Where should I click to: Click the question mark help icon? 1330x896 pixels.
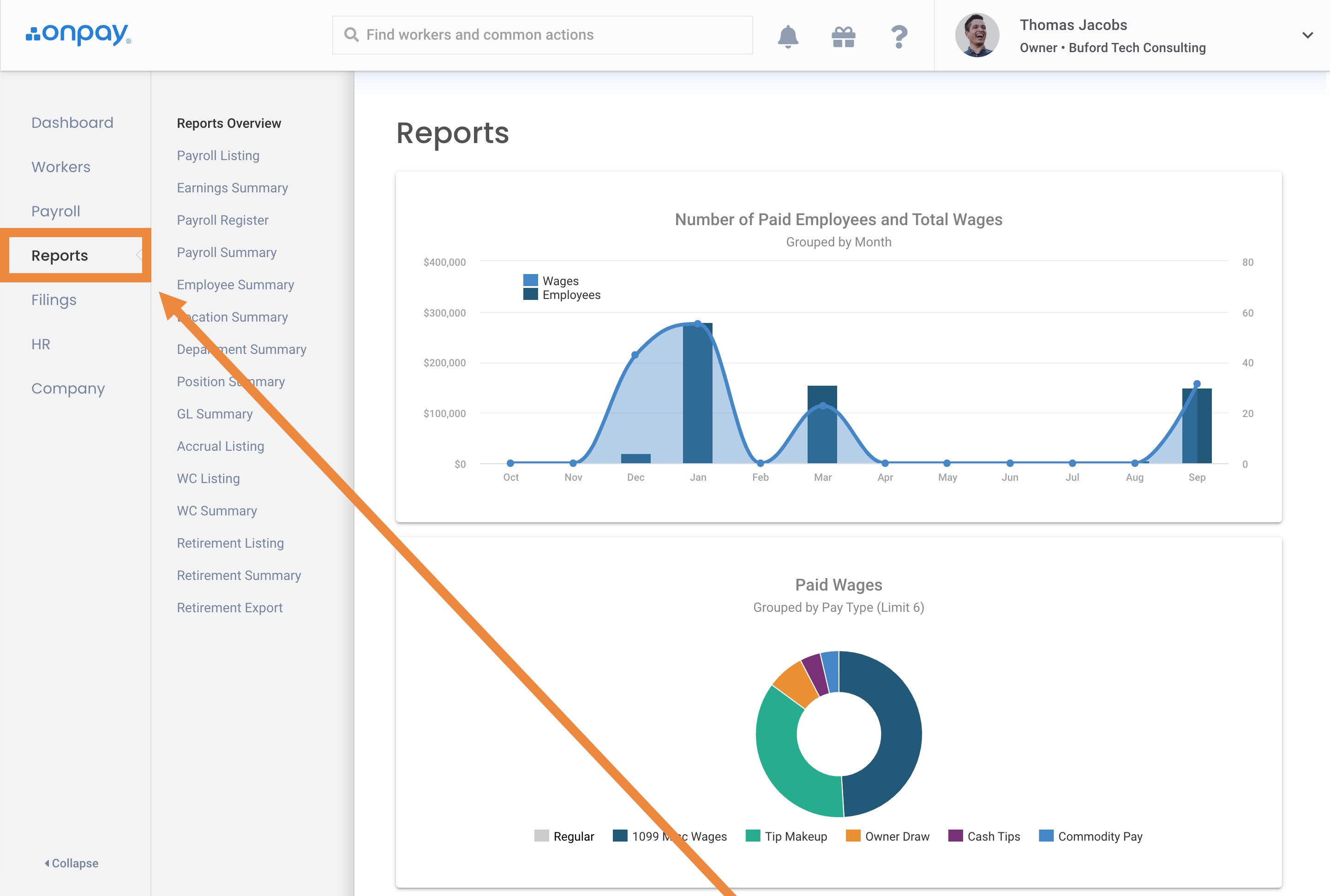coord(899,36)
